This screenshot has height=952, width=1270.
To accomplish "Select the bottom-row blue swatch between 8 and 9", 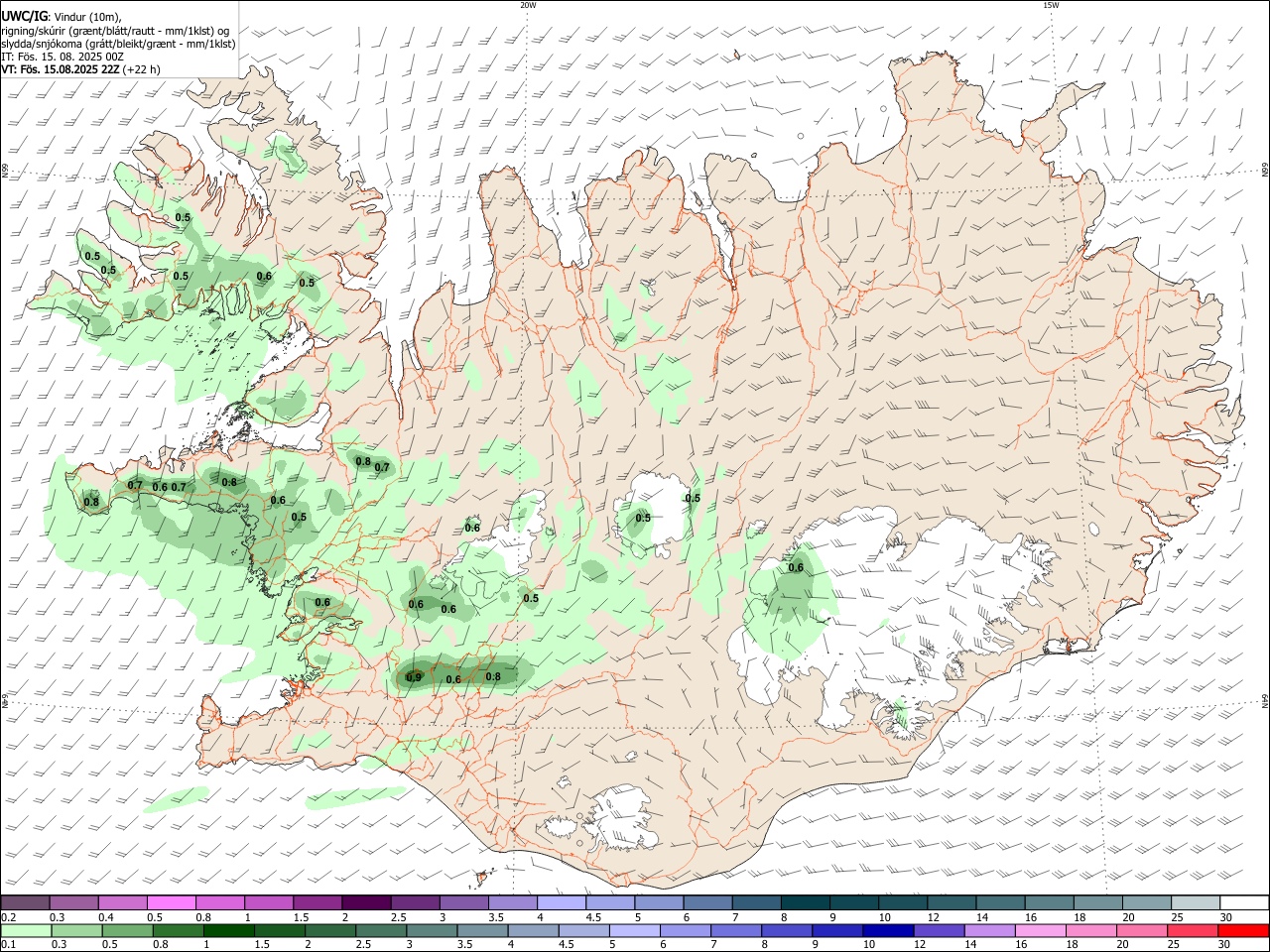I will tap(787, 931).
